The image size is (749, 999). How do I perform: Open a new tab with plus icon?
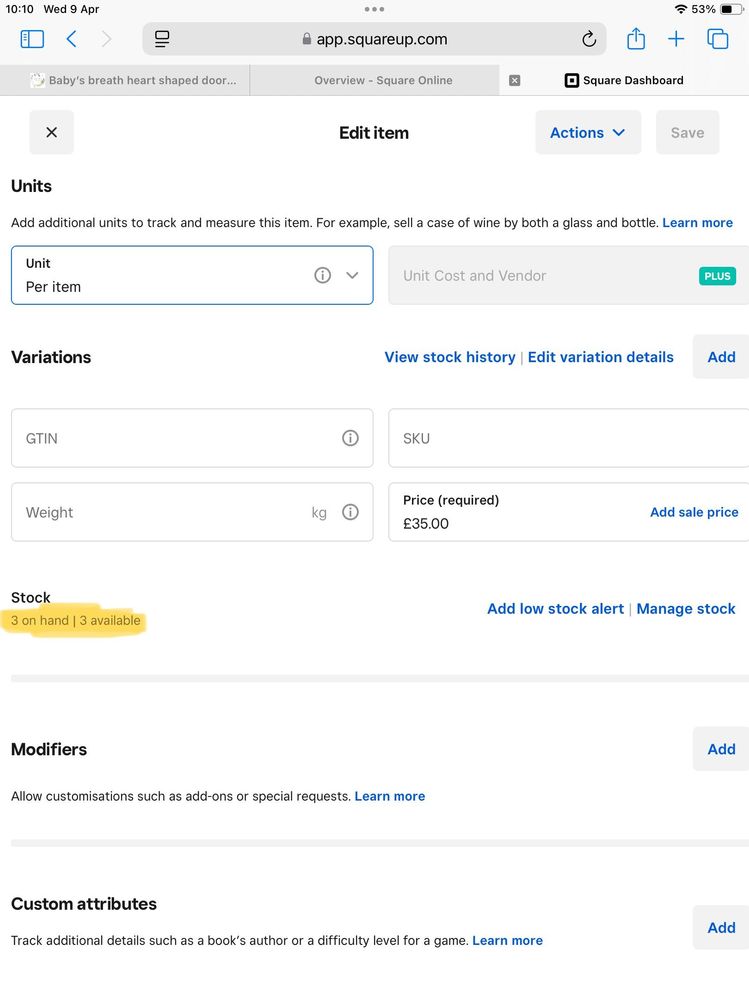pos(677,39)
